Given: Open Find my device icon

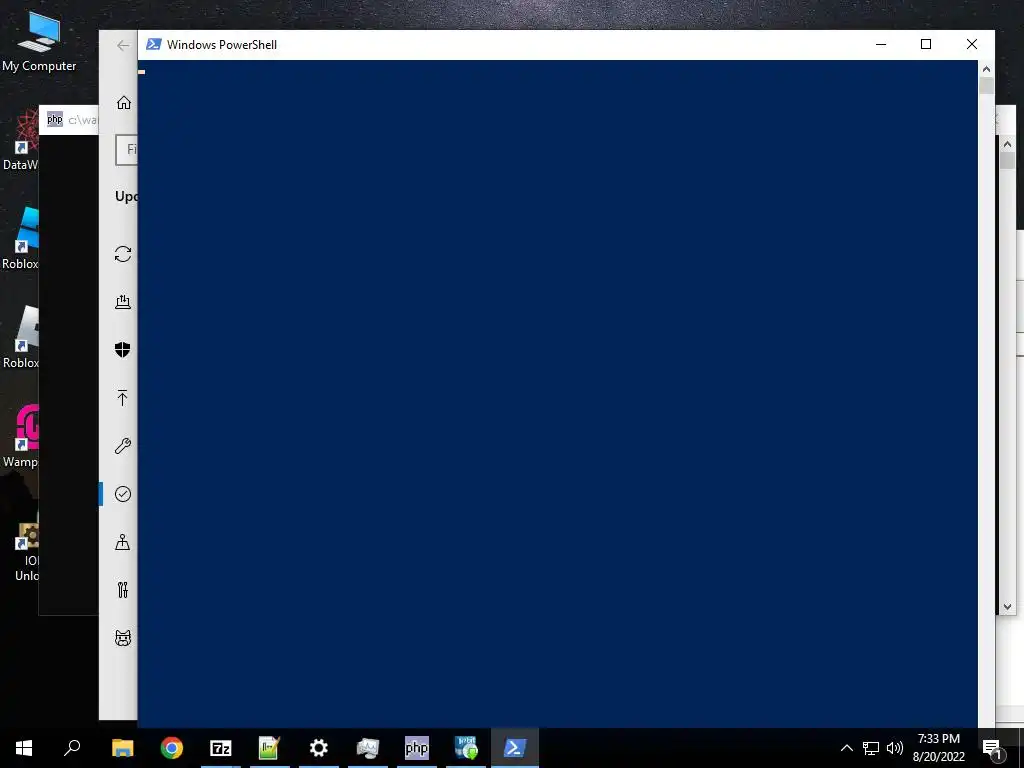Looking at the screenshot, I should point(123,542).
